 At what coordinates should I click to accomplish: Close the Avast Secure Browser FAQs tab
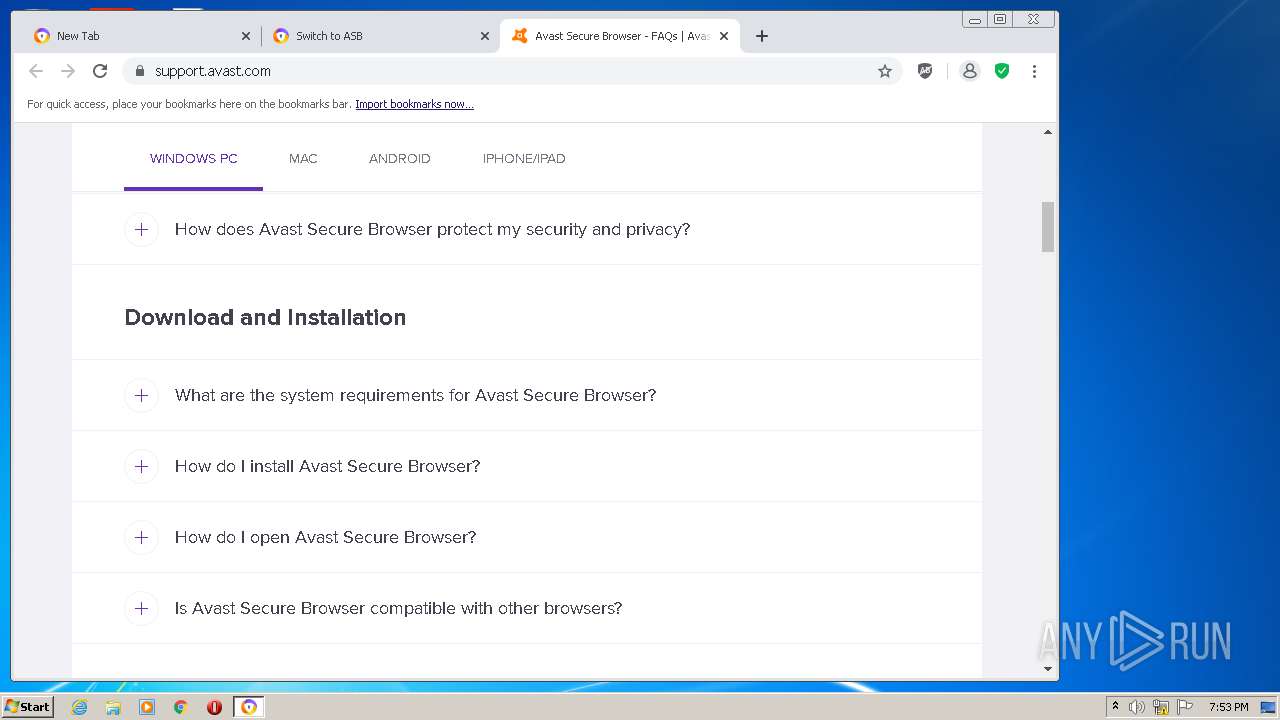point(724,36)
